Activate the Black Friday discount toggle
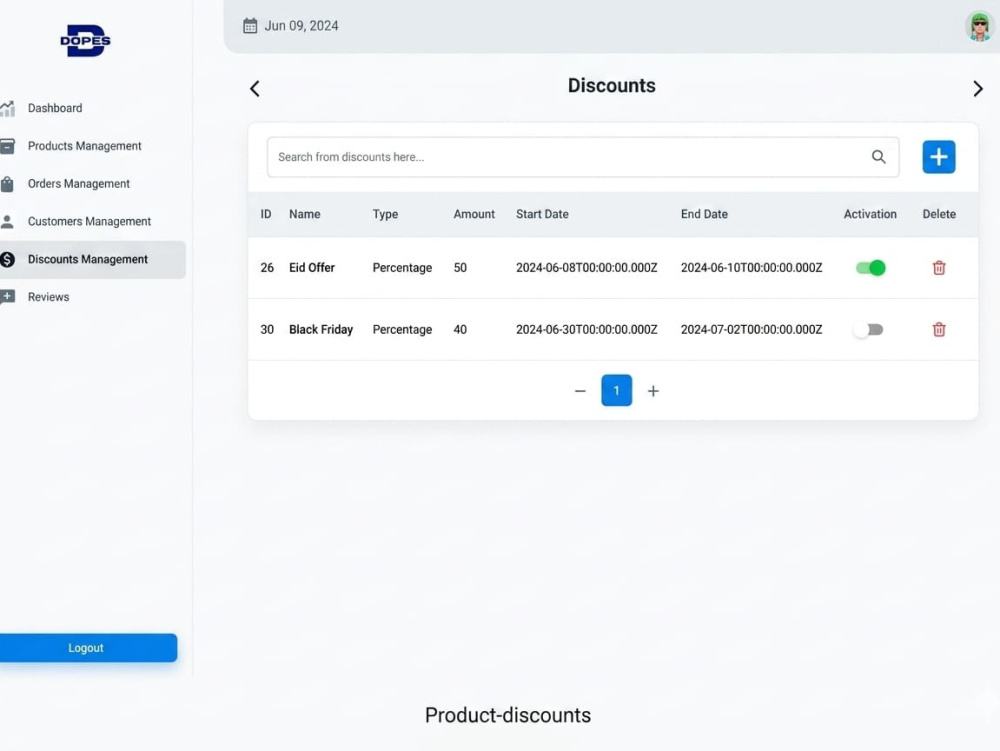 pyautogui.click(x=869, y=330)
